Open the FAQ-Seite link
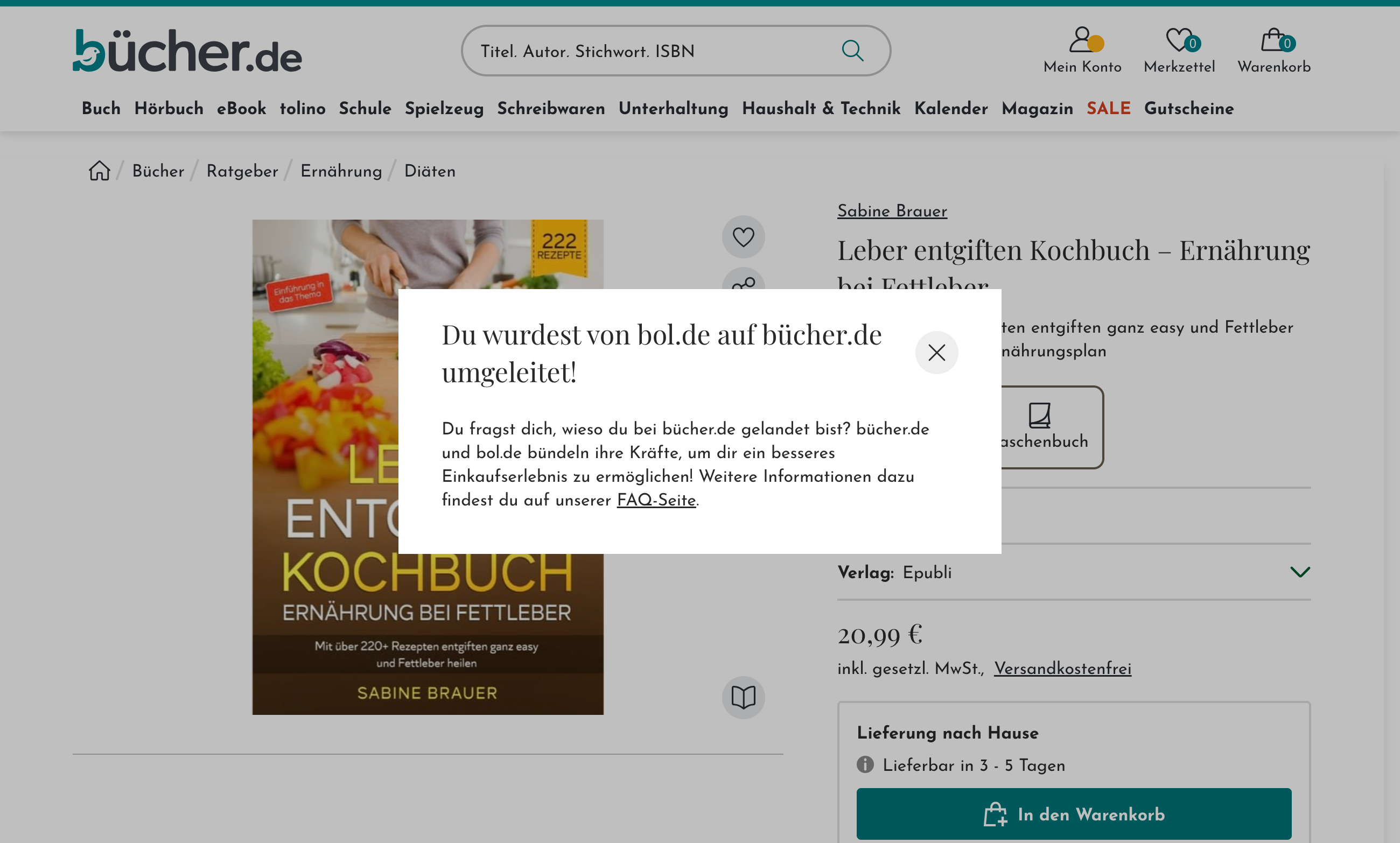The image size is (1400, 843). tap(656, 501)
